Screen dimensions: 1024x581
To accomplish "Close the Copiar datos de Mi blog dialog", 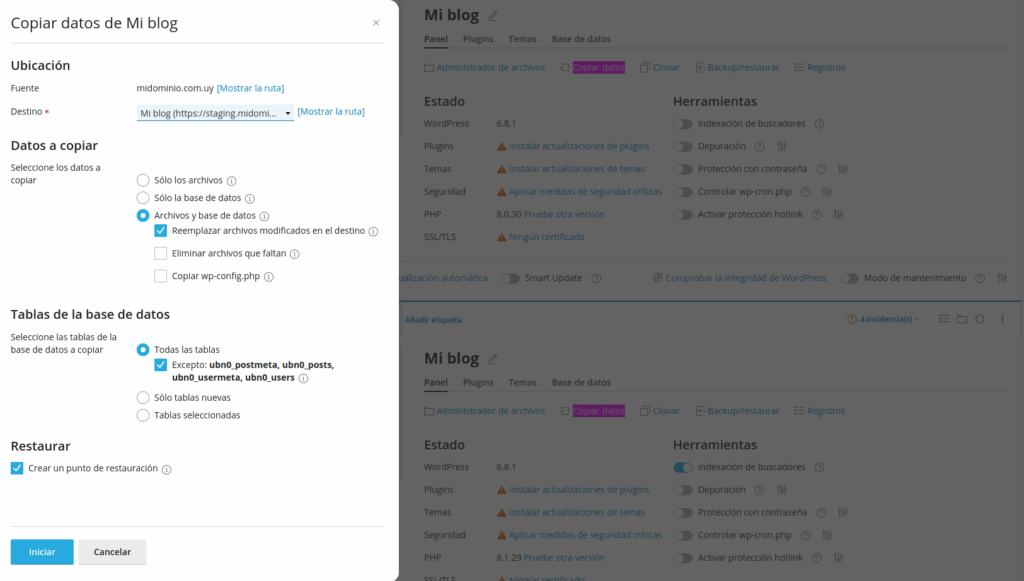I will point(376,23).
